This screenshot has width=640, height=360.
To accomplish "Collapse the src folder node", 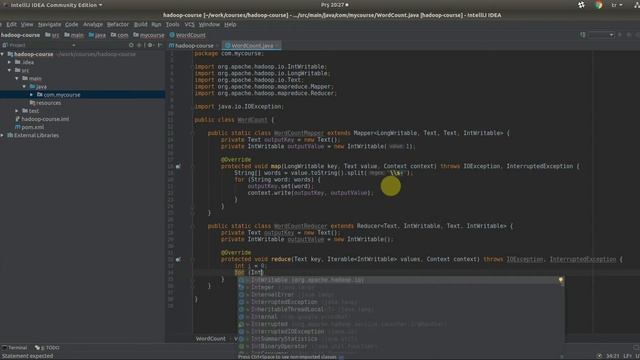I will [x=9, y=70].
